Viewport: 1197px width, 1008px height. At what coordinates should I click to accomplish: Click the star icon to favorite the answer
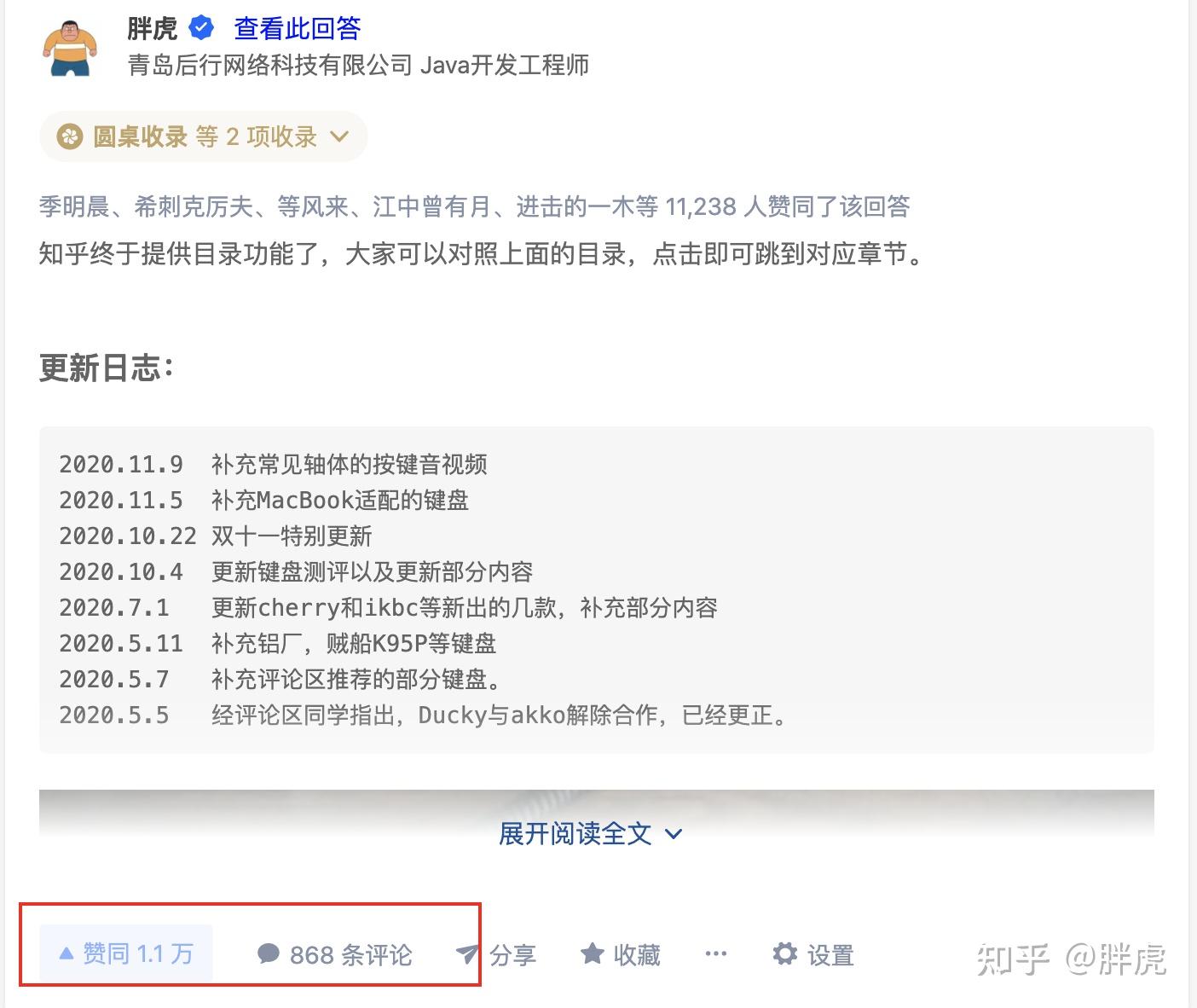coord(591,953)
